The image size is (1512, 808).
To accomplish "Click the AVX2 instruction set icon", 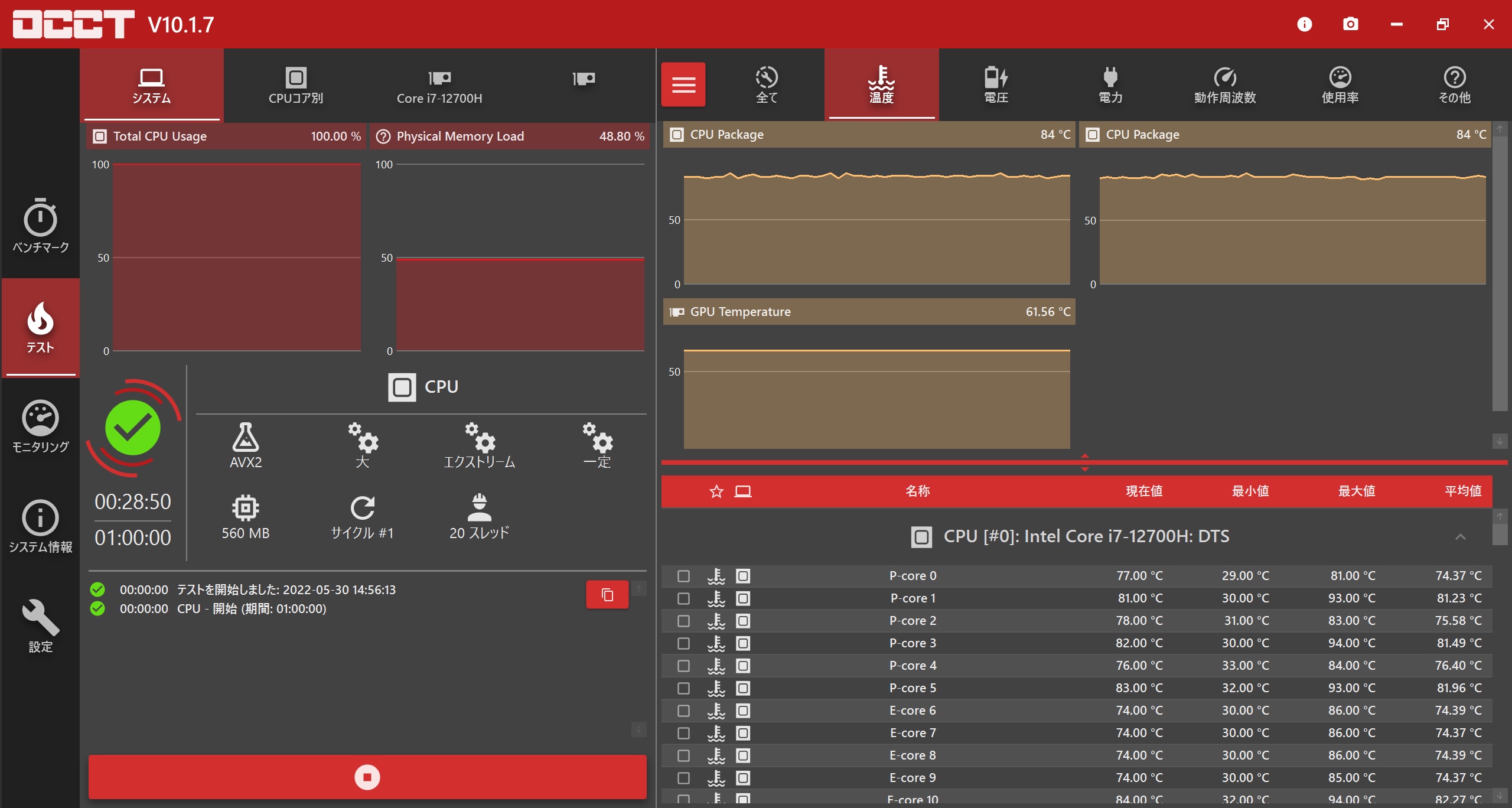I will click(x=245, y=437).
